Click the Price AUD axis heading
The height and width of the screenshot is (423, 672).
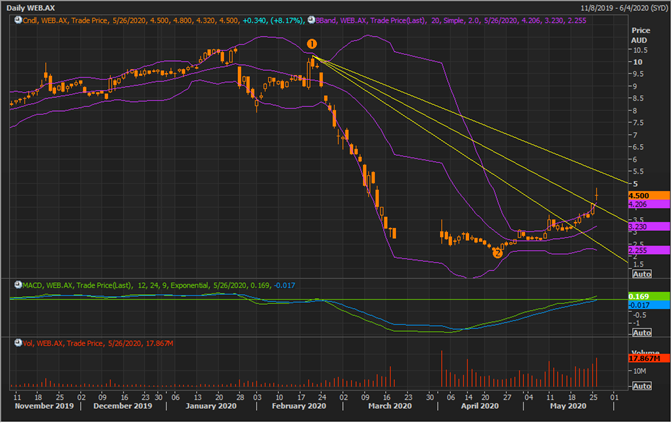[x=640, y=35]
